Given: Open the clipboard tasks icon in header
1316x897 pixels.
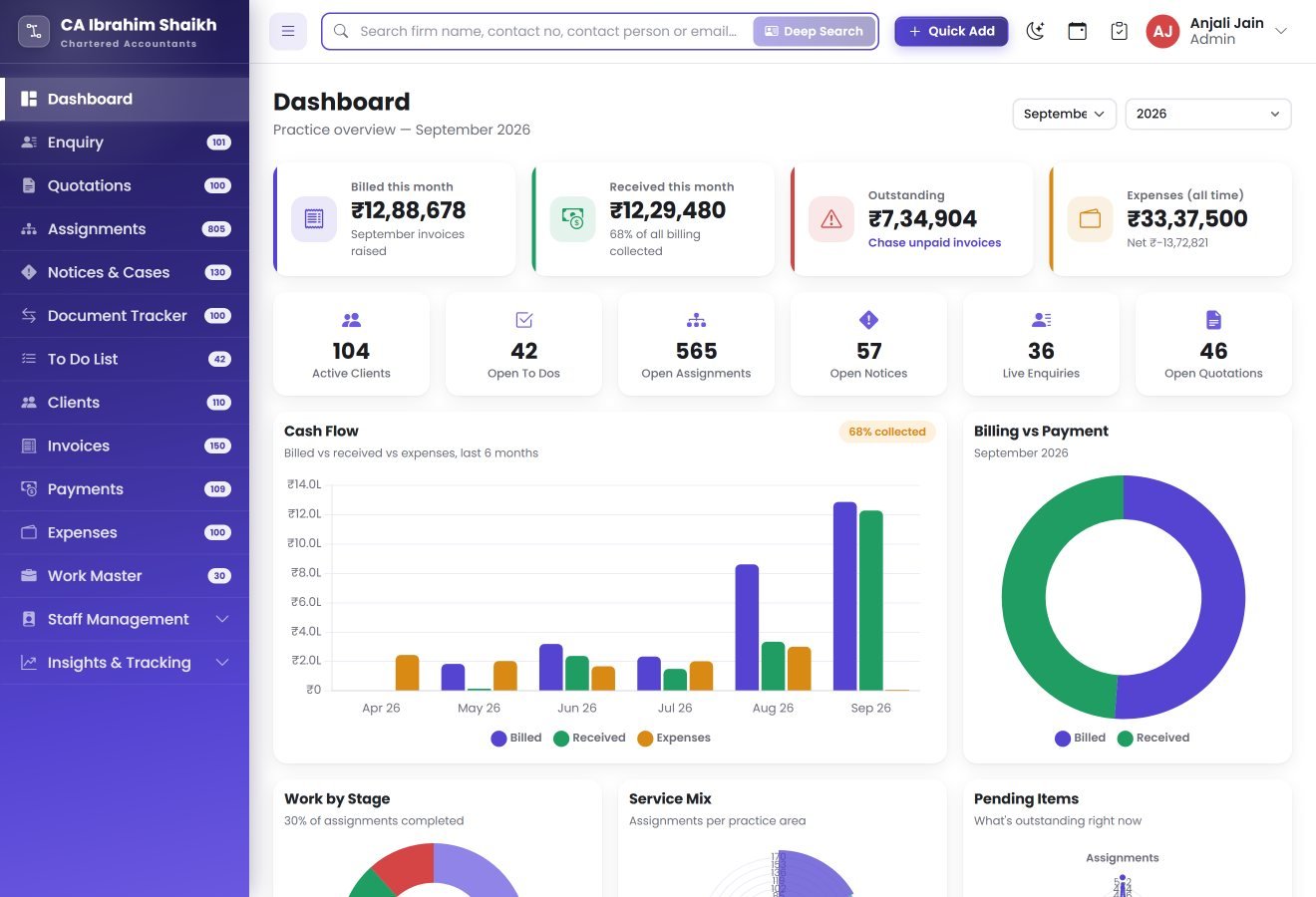Looking at the screenshot, I should tap(1120, 31).
